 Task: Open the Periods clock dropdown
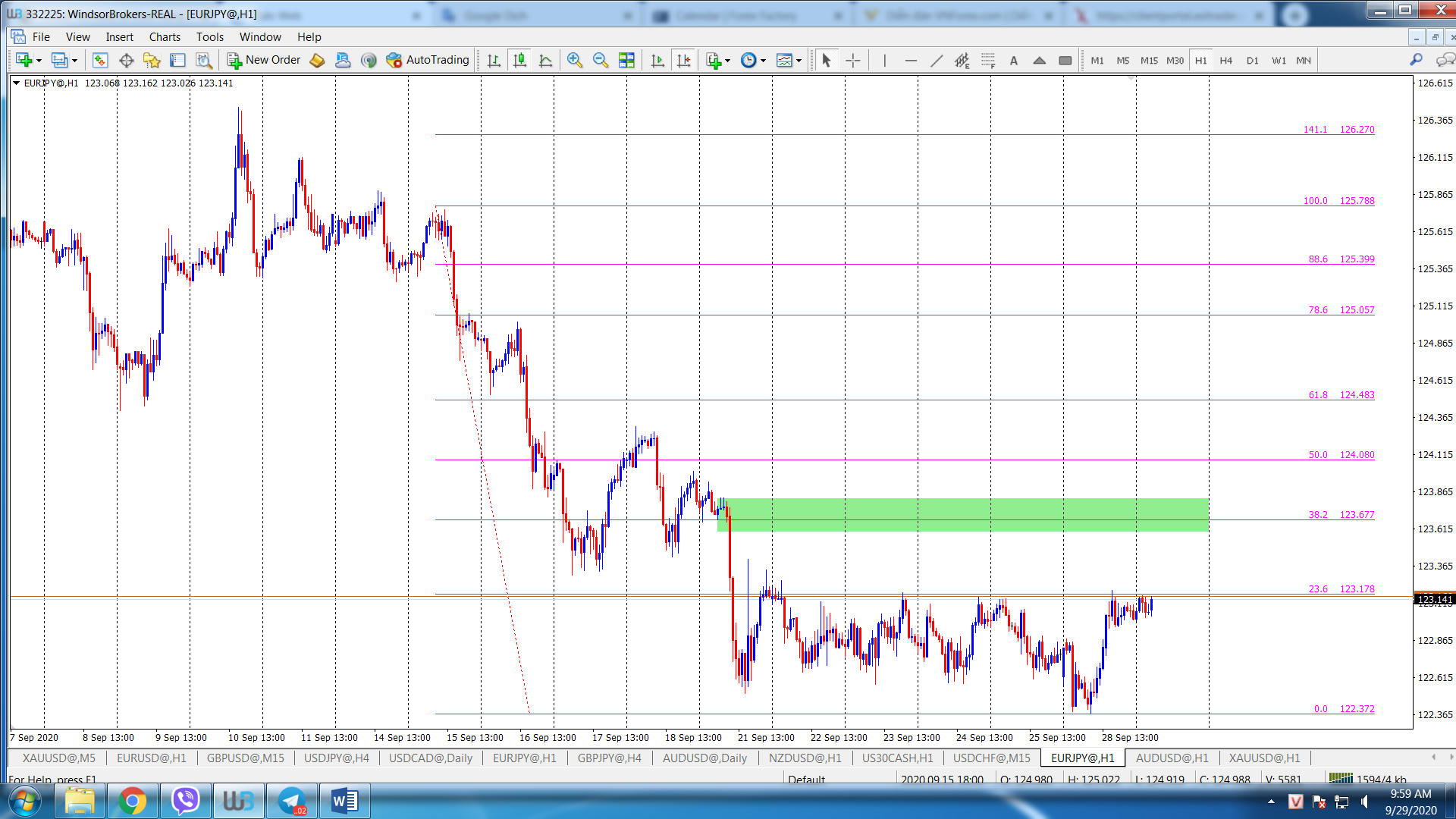[753, 60]
